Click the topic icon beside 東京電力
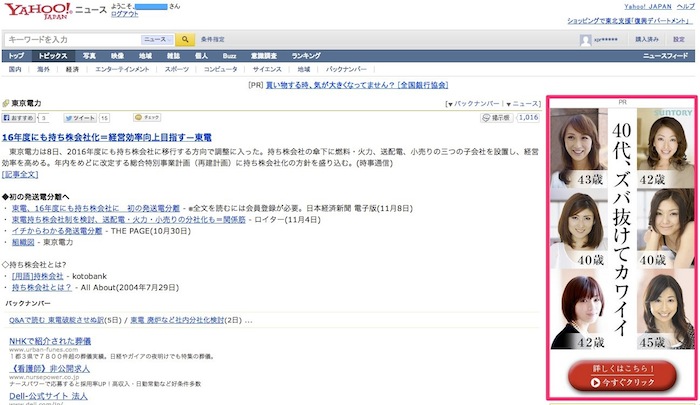Viewport: 700px width, 405px height. pyautogui.click(x=6, y=103)
